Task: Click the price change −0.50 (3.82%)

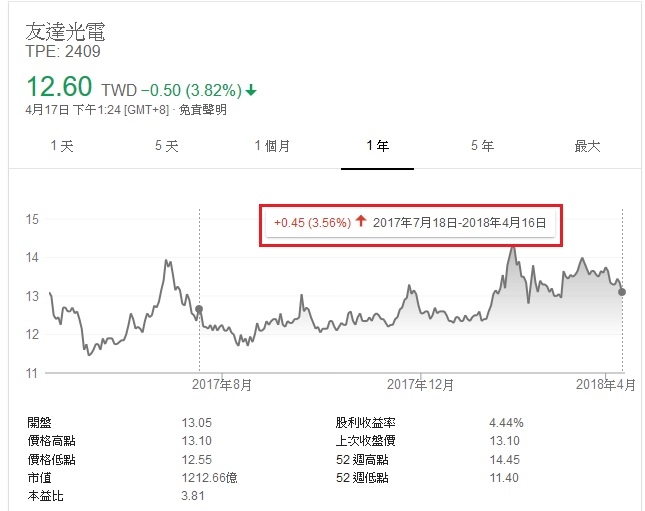Action: (x=191, y=90)
